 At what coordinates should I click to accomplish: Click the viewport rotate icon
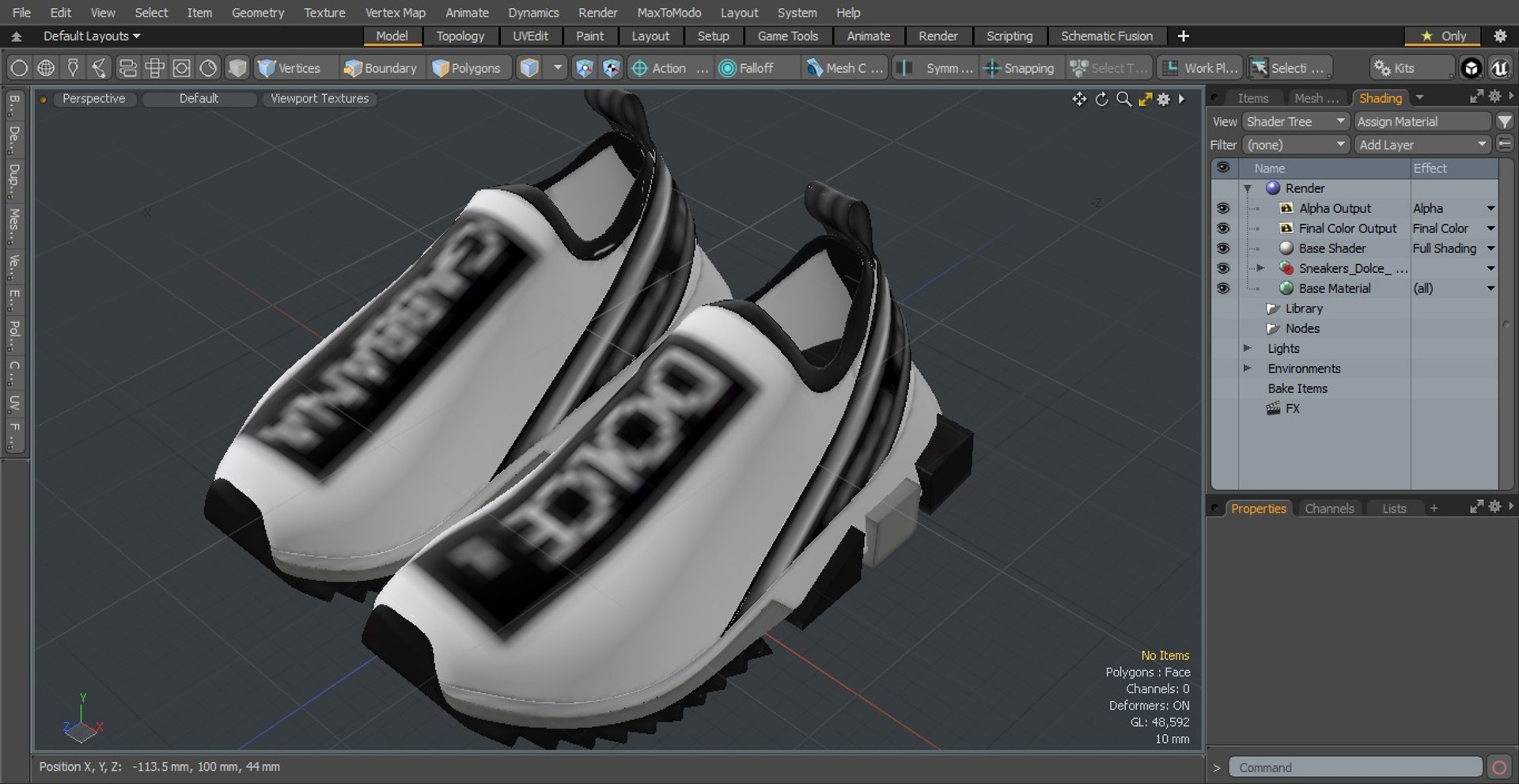pyautogui.click(x=1101, y=99)
